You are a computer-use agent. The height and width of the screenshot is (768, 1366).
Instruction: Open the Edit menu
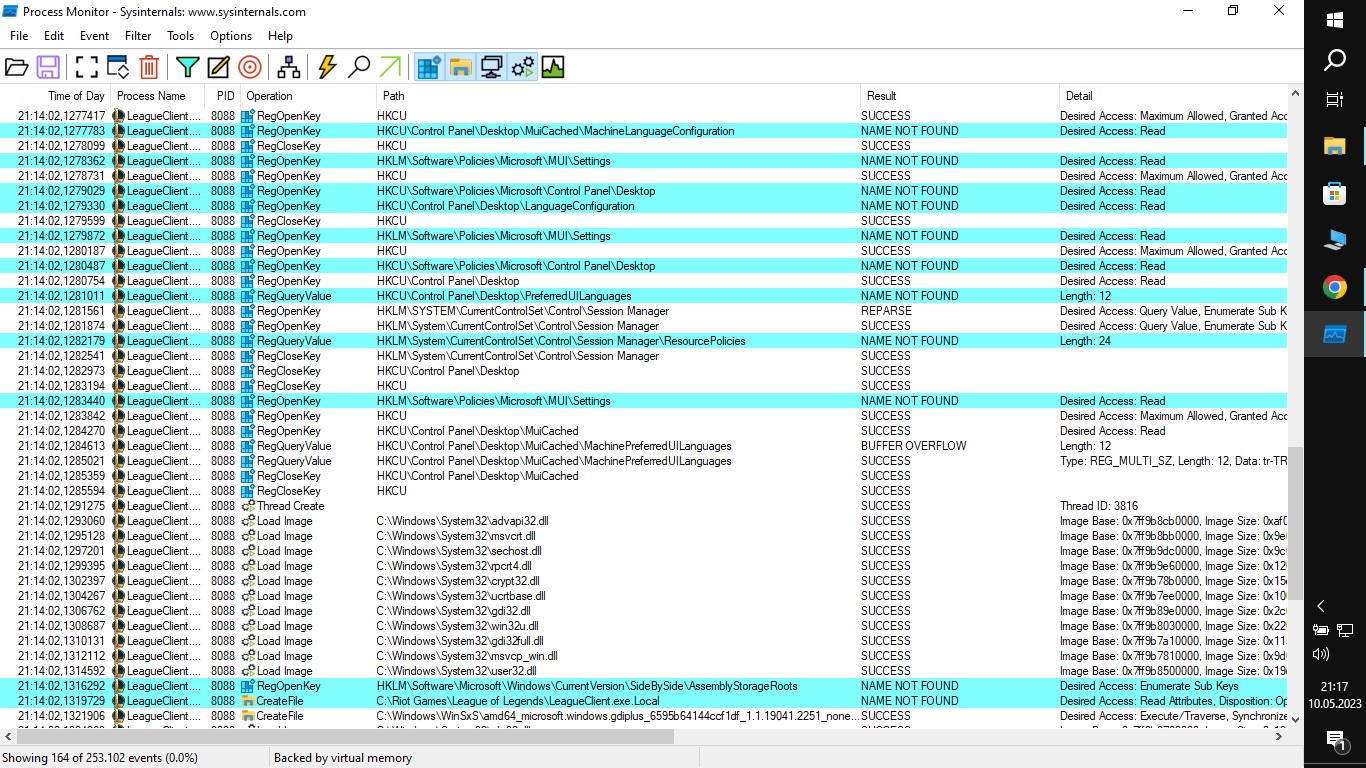pos(54,36)
